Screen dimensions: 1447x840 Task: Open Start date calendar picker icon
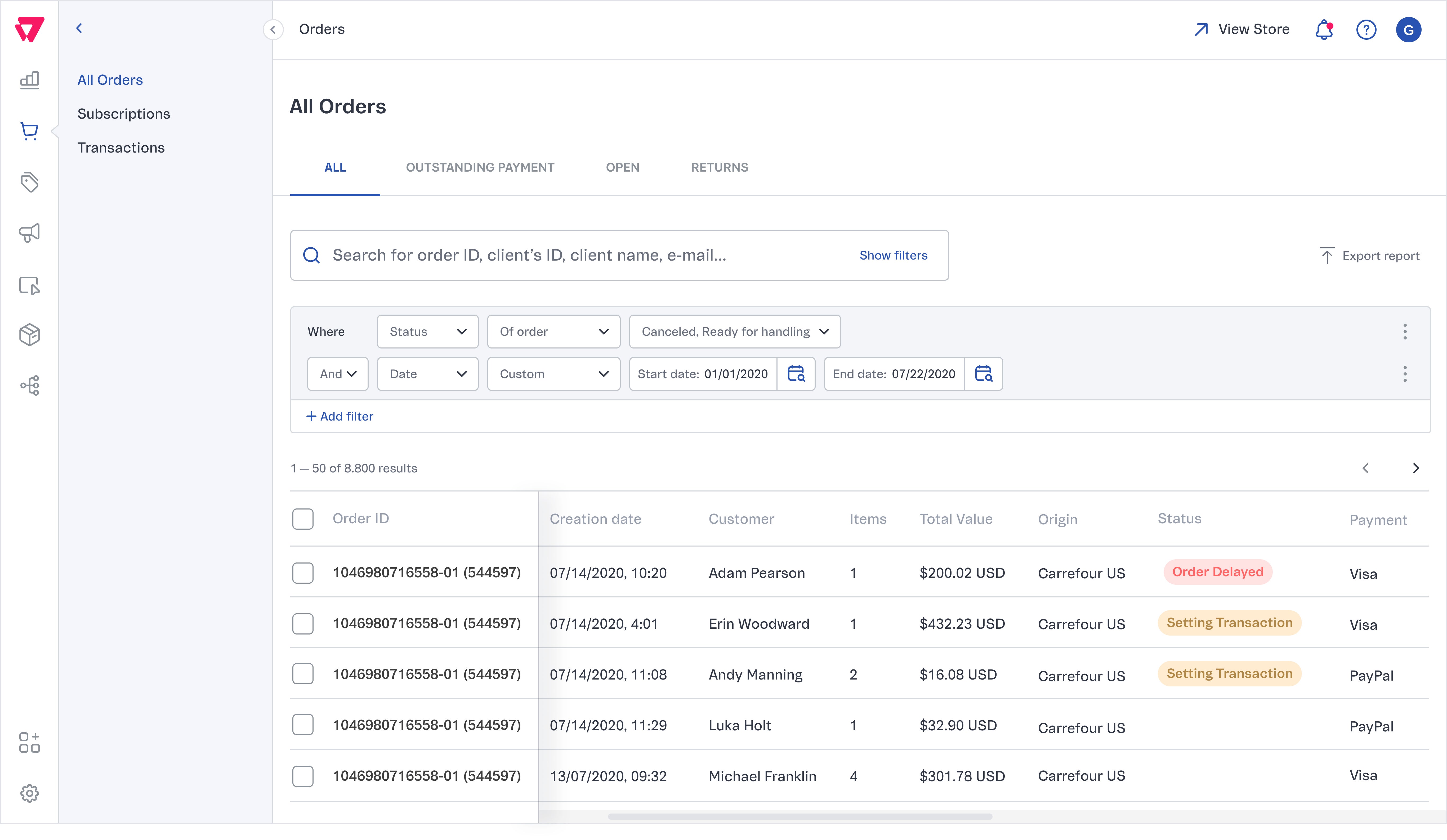(796, 374)
